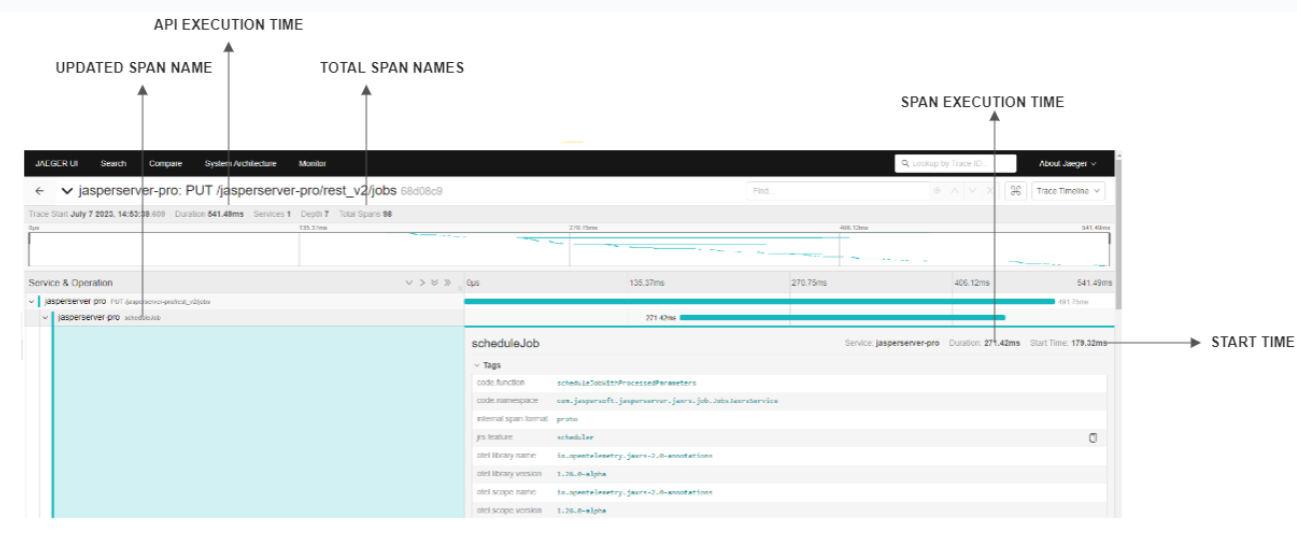Viewport: 1297px width, 542px height.
Task: Click the scheduleJob detail heading
Action: [506, 343]
